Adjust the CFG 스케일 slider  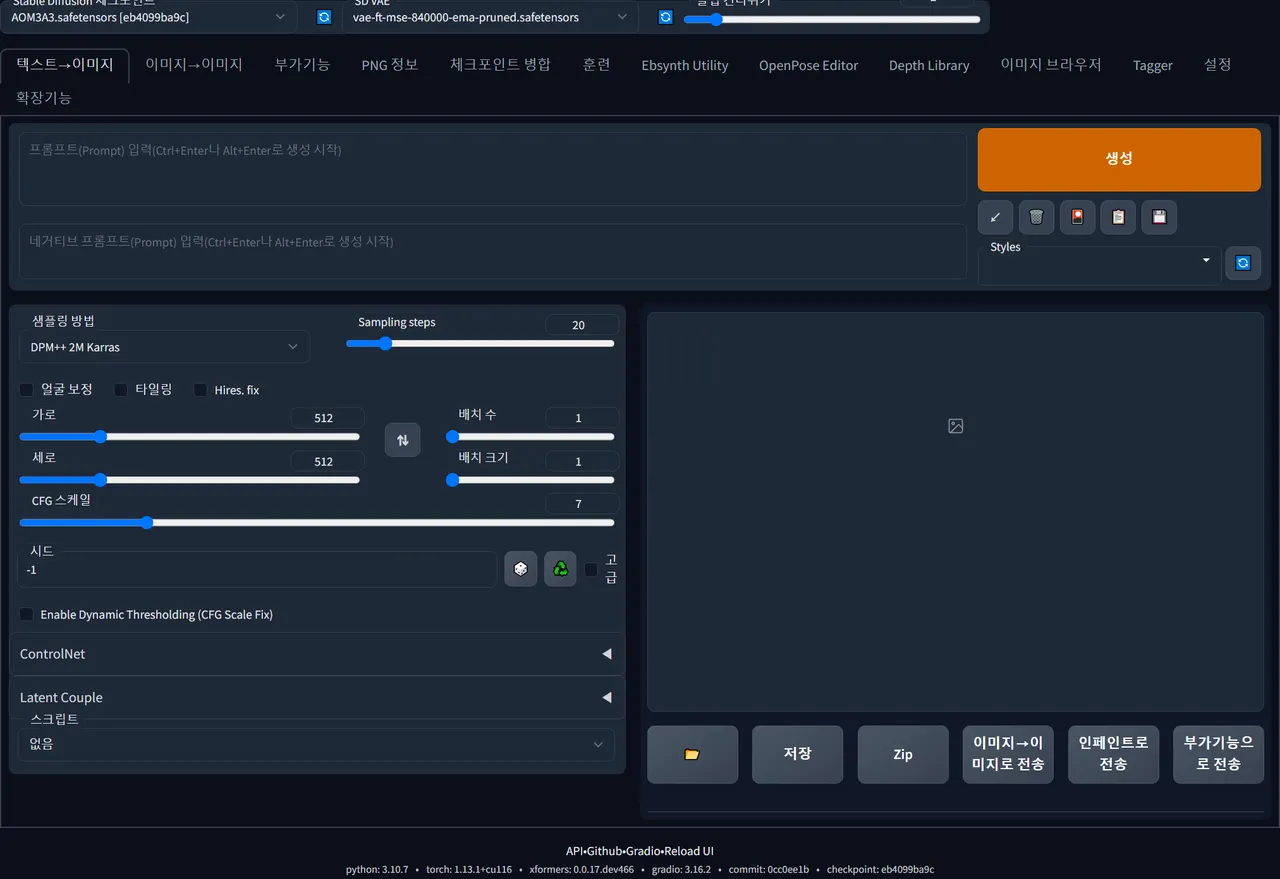[316, 522]
